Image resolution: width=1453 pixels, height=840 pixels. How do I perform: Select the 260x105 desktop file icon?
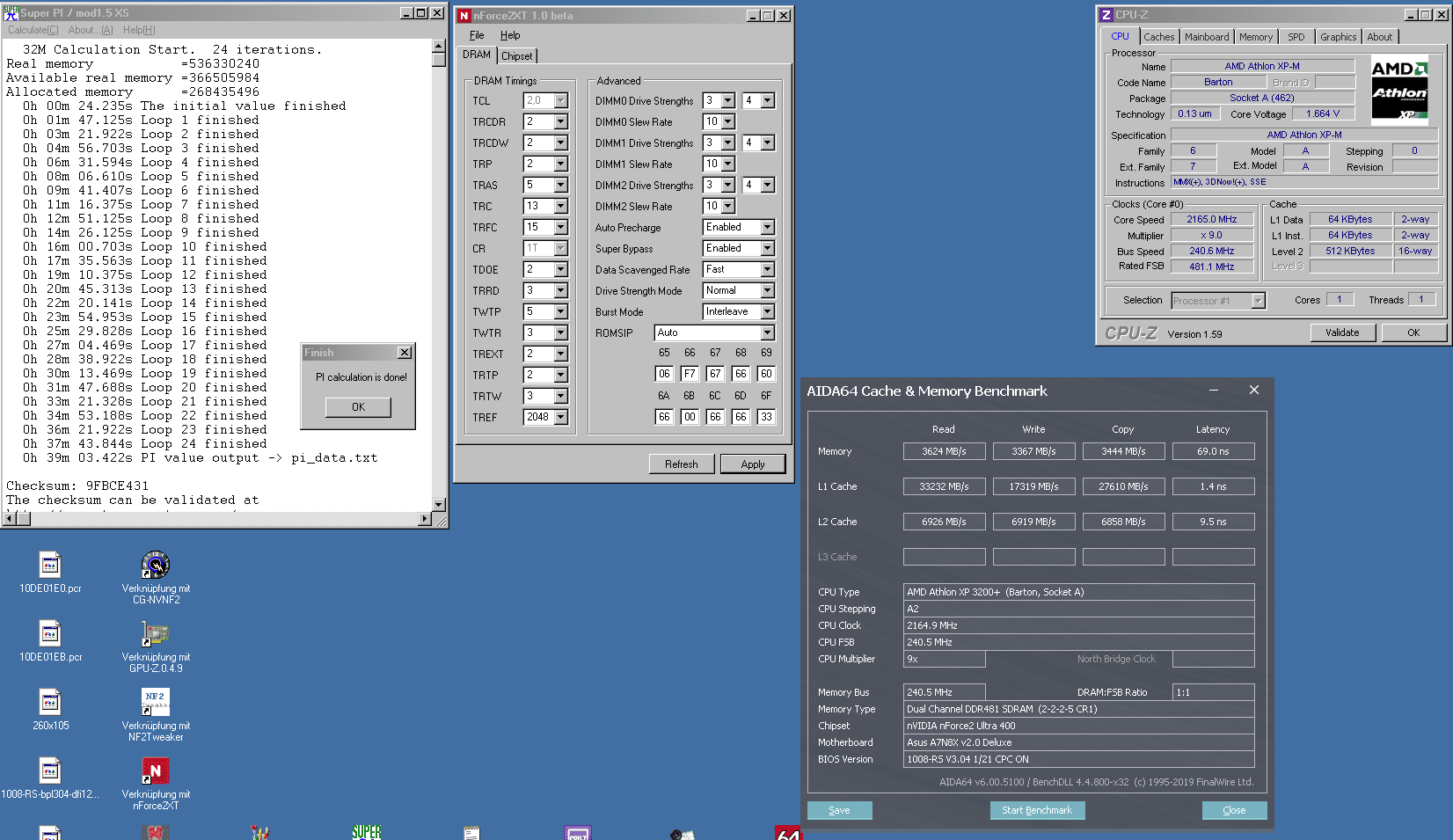click(50, 703)
